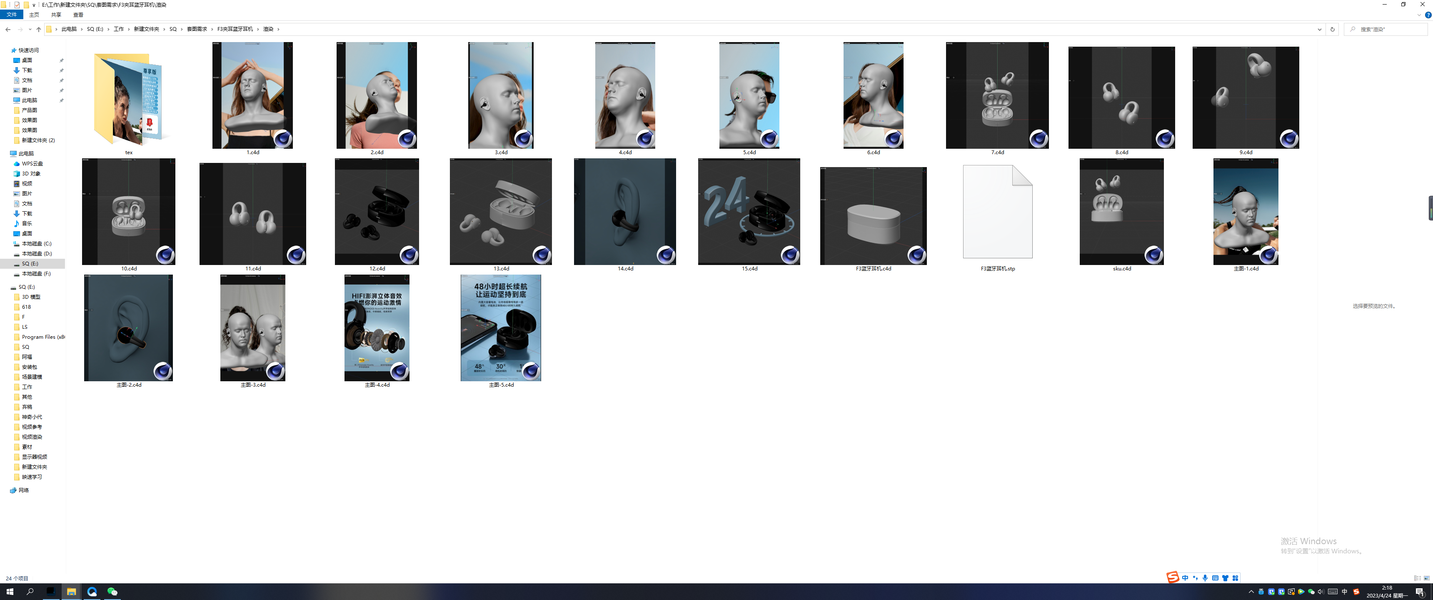
Task: Select the 6.c4d file
Action: pyautogui.click(x=873, y=96)
